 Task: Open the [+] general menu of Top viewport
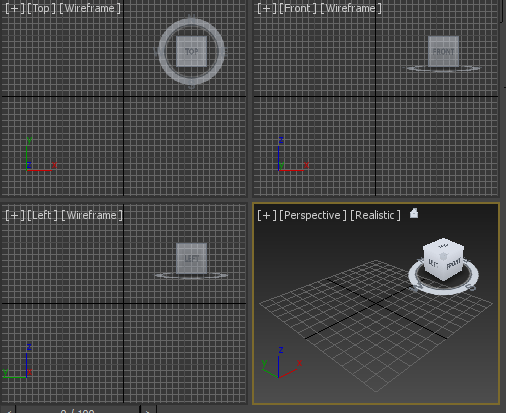coord(15,8)
